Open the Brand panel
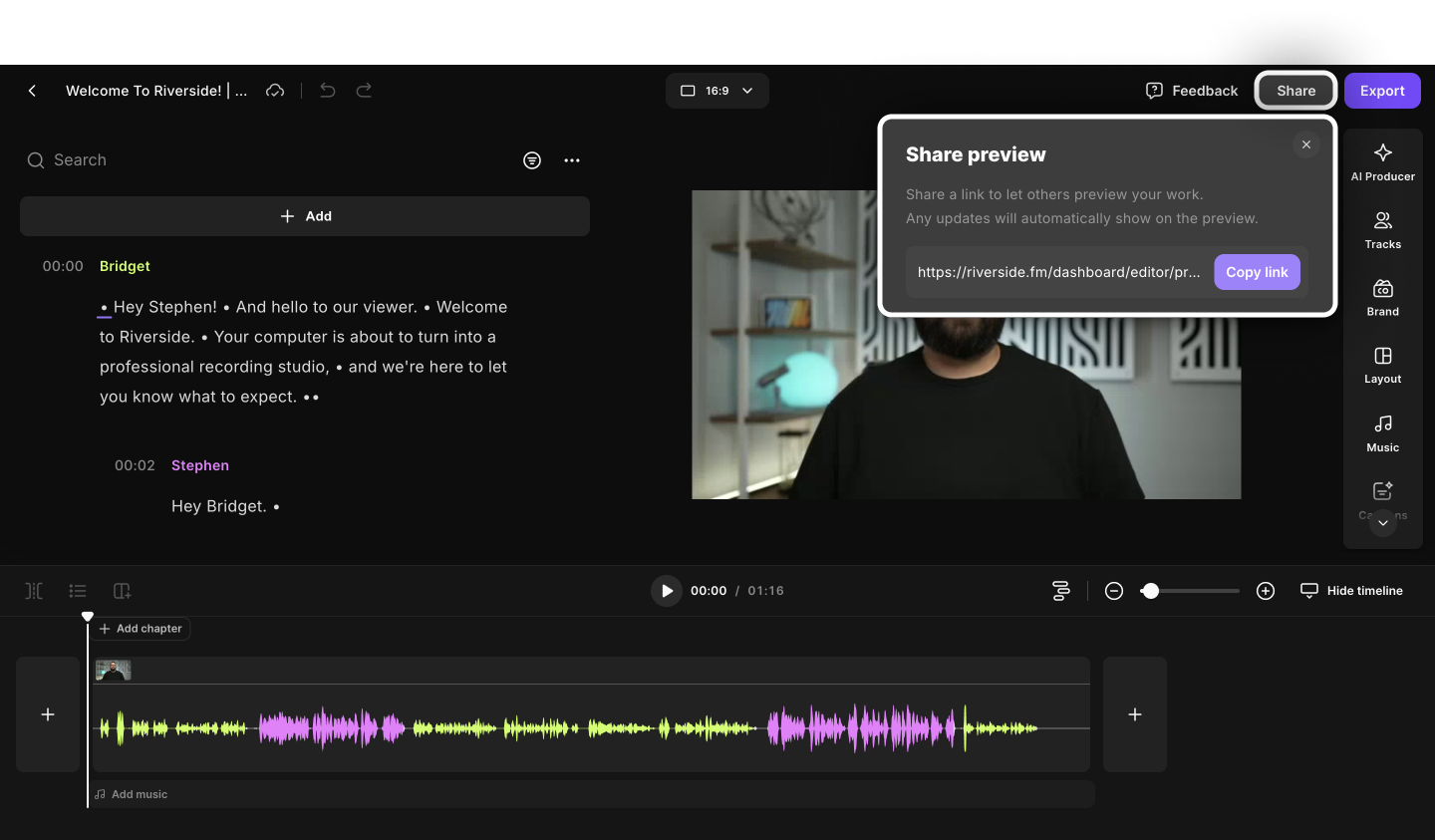The width and height of the screenshot is (1435, 840). pyautogui.click(x=1383, y=298)
